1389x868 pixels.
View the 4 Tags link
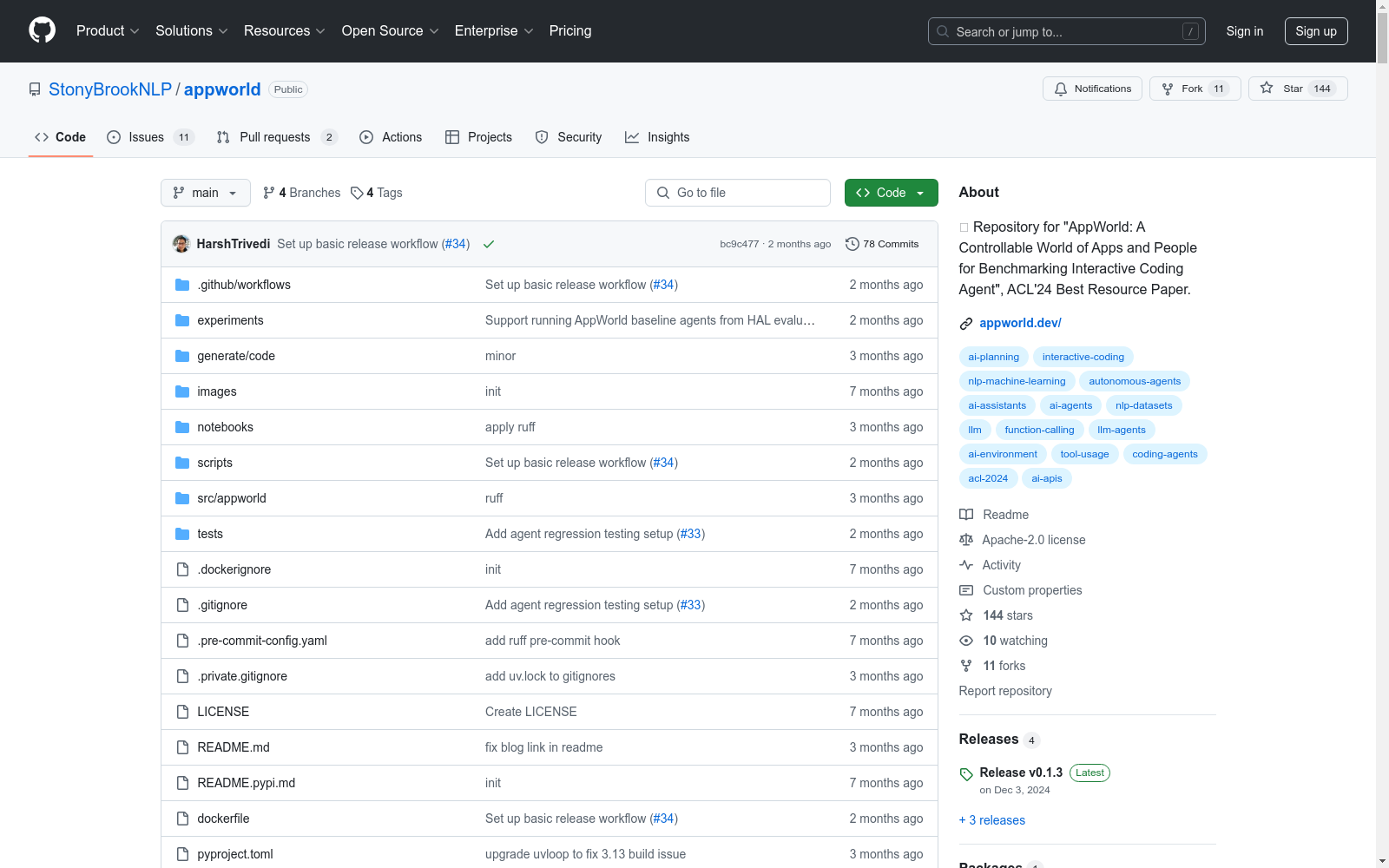(x=377, y=193)
